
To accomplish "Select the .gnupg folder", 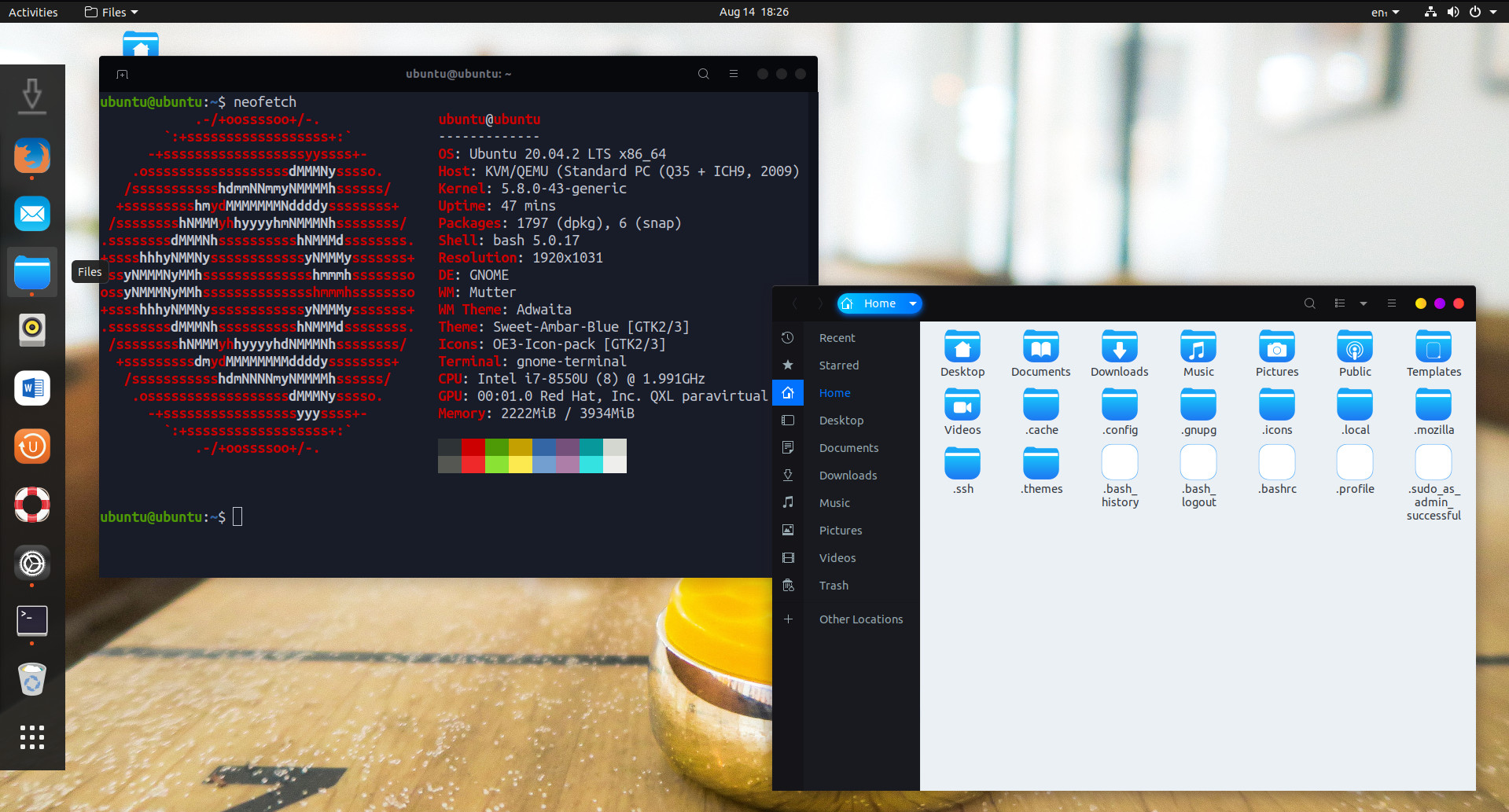I will point(1198,412).
